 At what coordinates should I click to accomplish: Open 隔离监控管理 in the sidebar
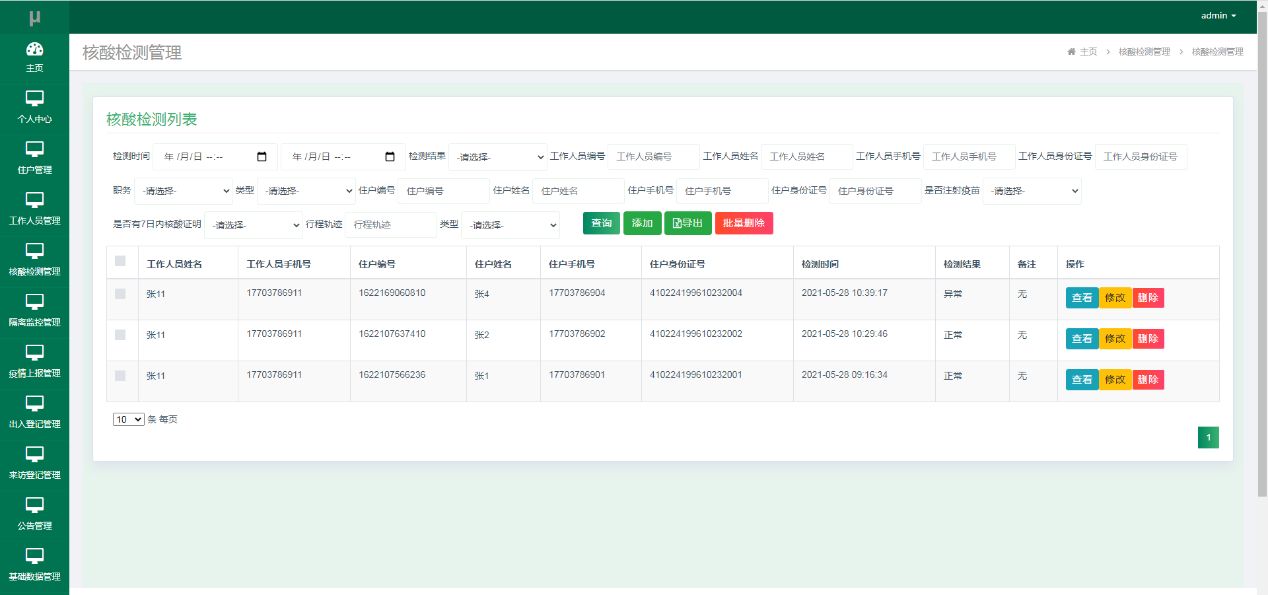[34, 310]
